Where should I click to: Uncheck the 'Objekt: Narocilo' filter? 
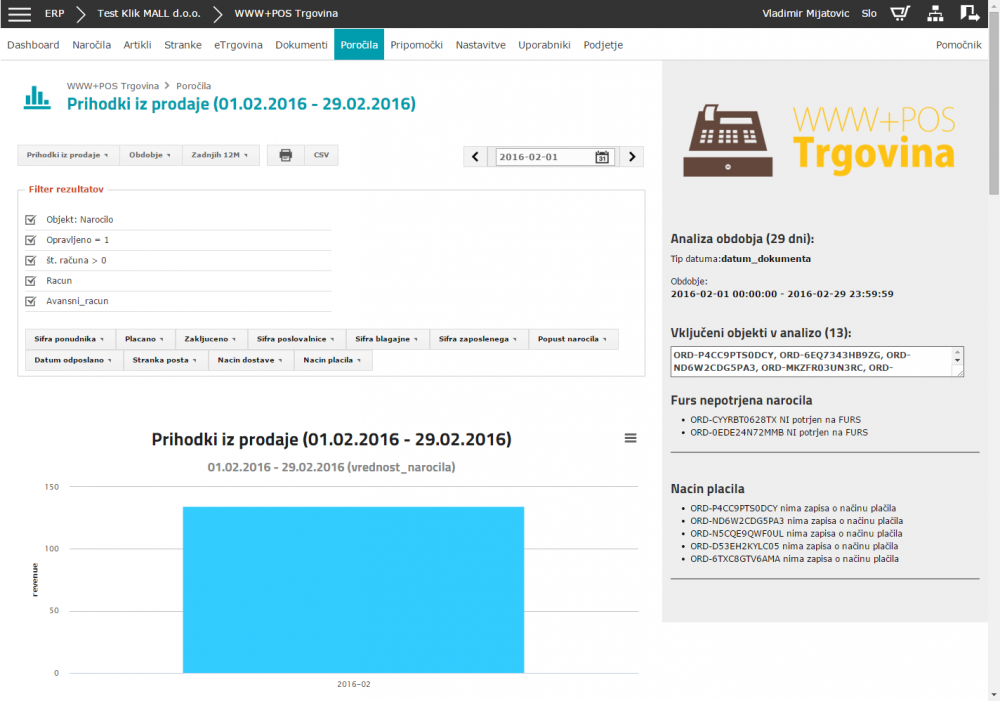coord(31,219)
